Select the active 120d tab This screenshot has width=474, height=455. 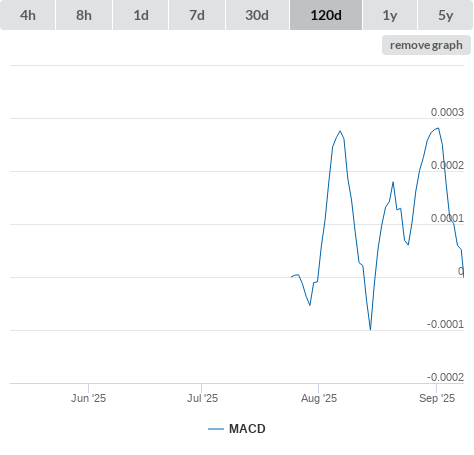326,15
